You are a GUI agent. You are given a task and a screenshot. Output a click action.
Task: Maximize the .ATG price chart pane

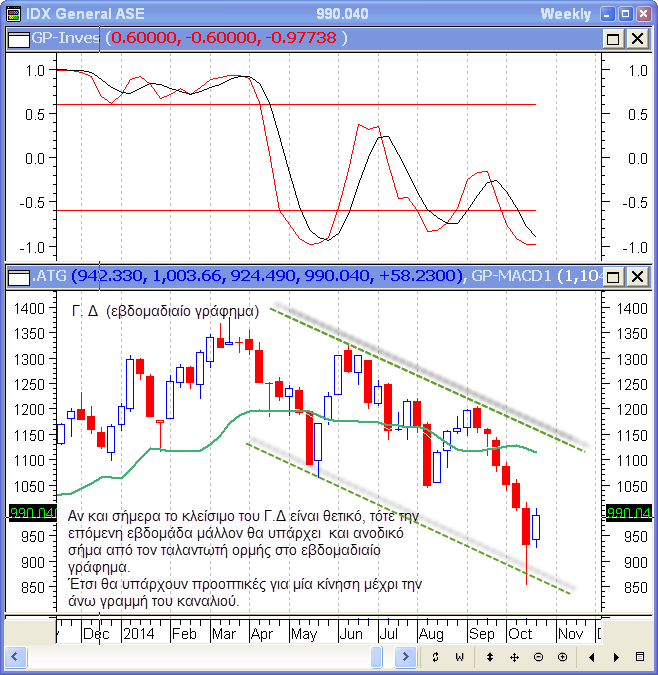[x=613, y=276]
